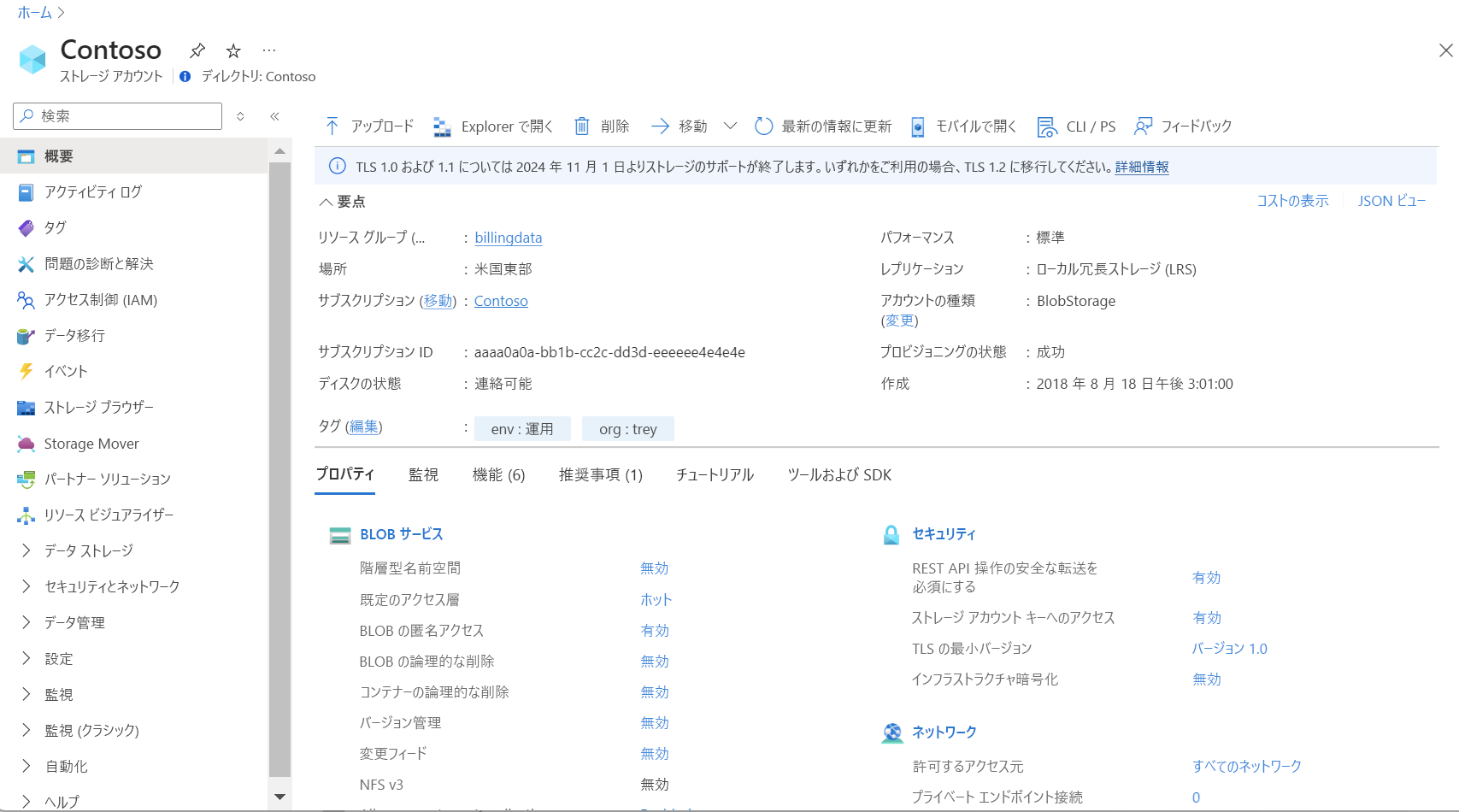Click すべてのネットワーク link
Viewport: 1459px width, 812px height.
1247,767
